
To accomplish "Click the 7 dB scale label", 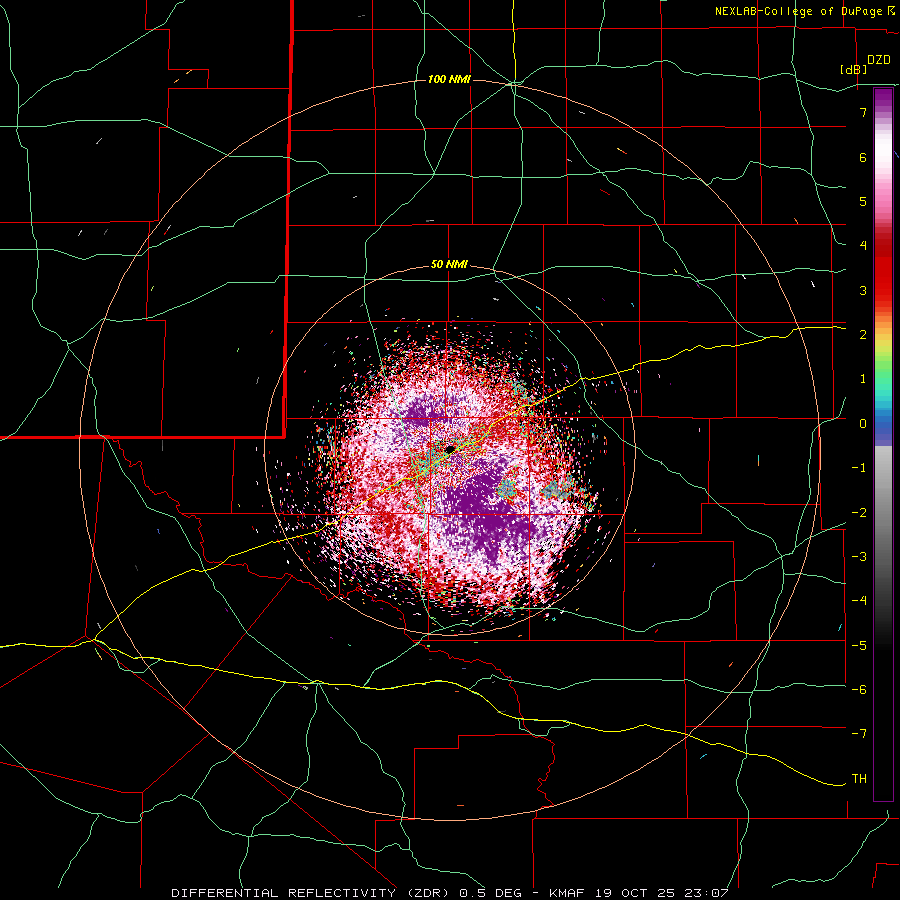I will [863, 112].
